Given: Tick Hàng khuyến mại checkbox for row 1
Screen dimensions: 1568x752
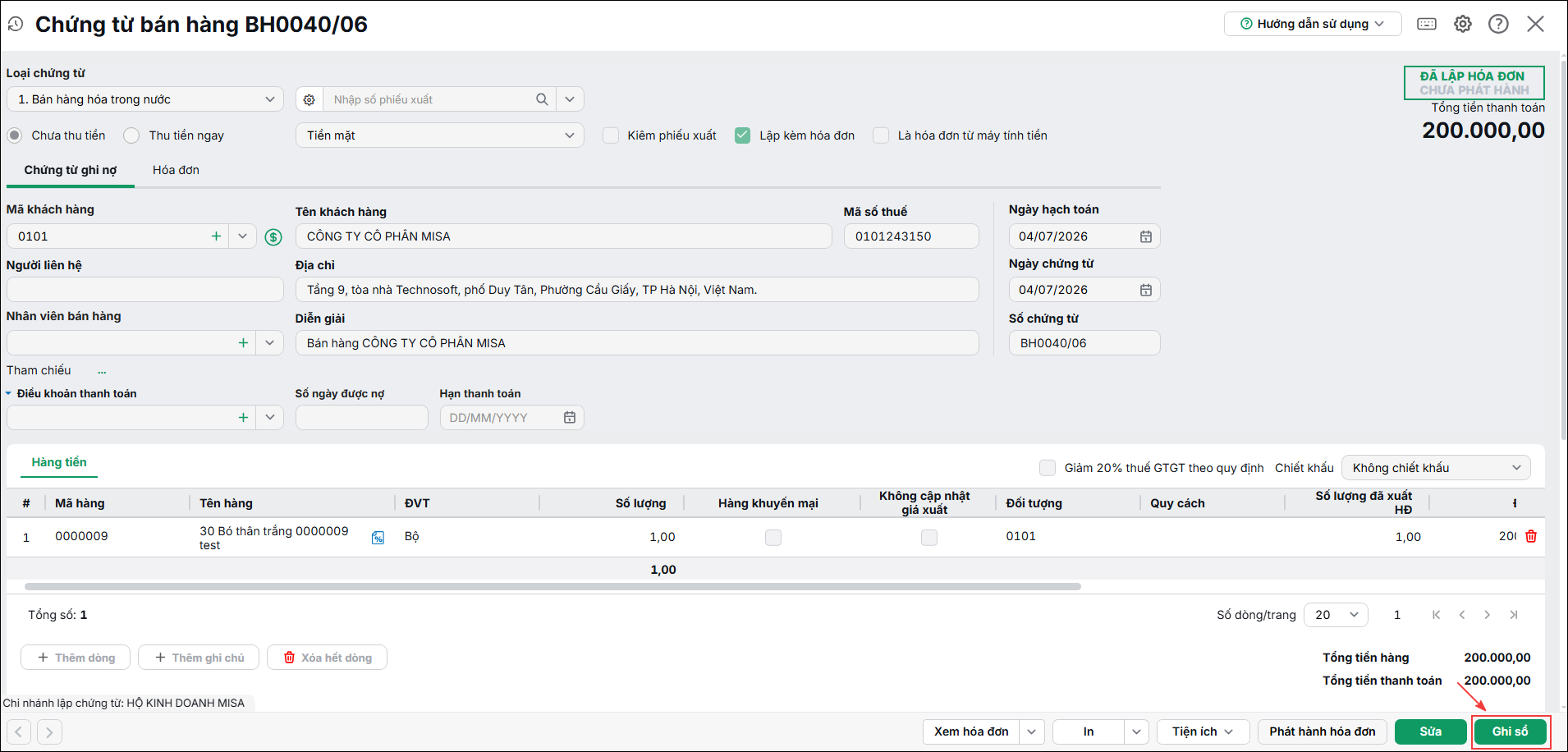Looking at the screenshot, I should point(773,538).
